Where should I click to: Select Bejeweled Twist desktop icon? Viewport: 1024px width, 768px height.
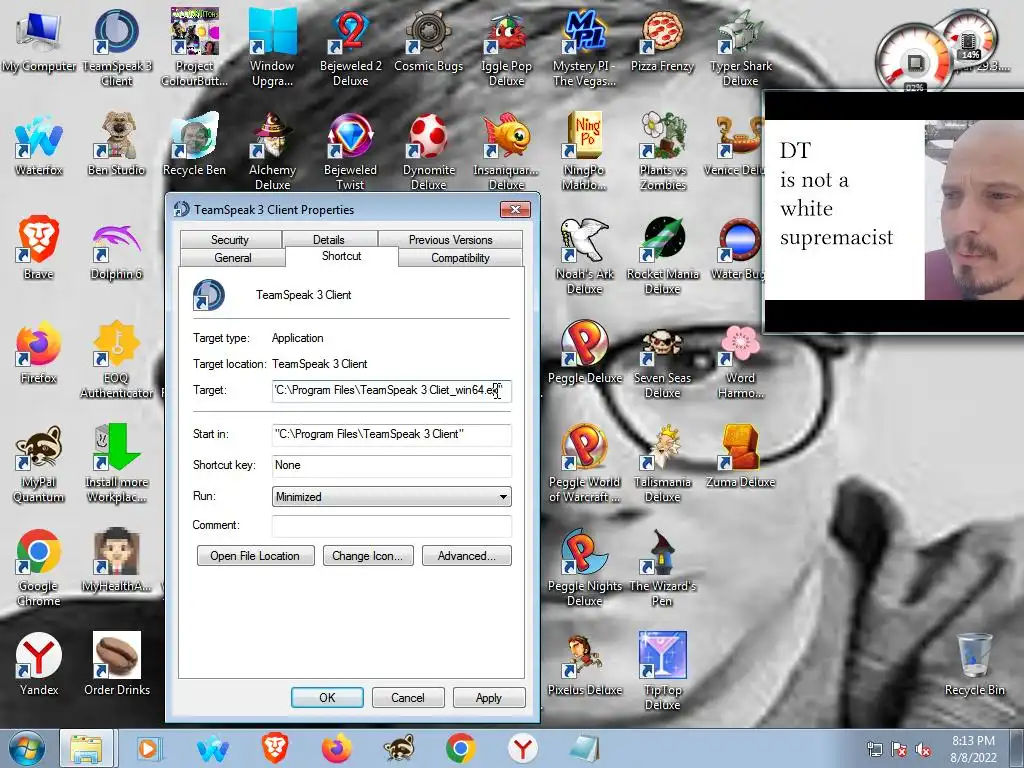point(351,152)
